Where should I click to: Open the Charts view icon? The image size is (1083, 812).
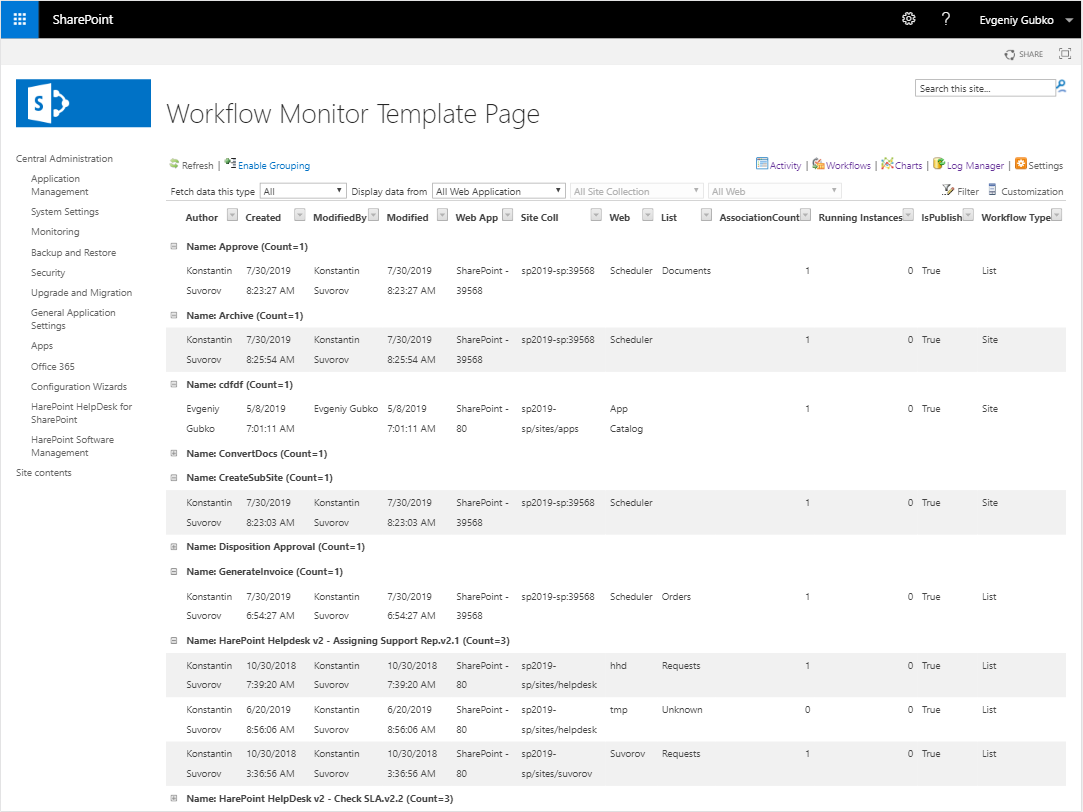coord(887,164)
